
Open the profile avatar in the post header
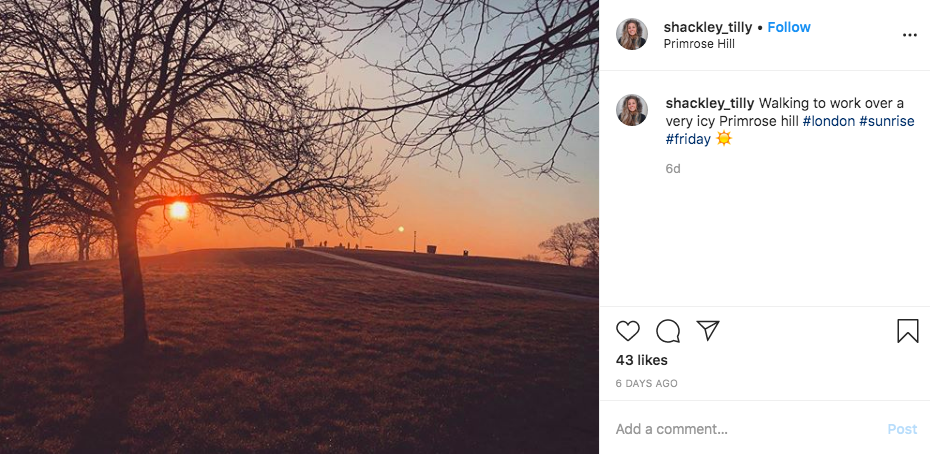tap(632, 34)
